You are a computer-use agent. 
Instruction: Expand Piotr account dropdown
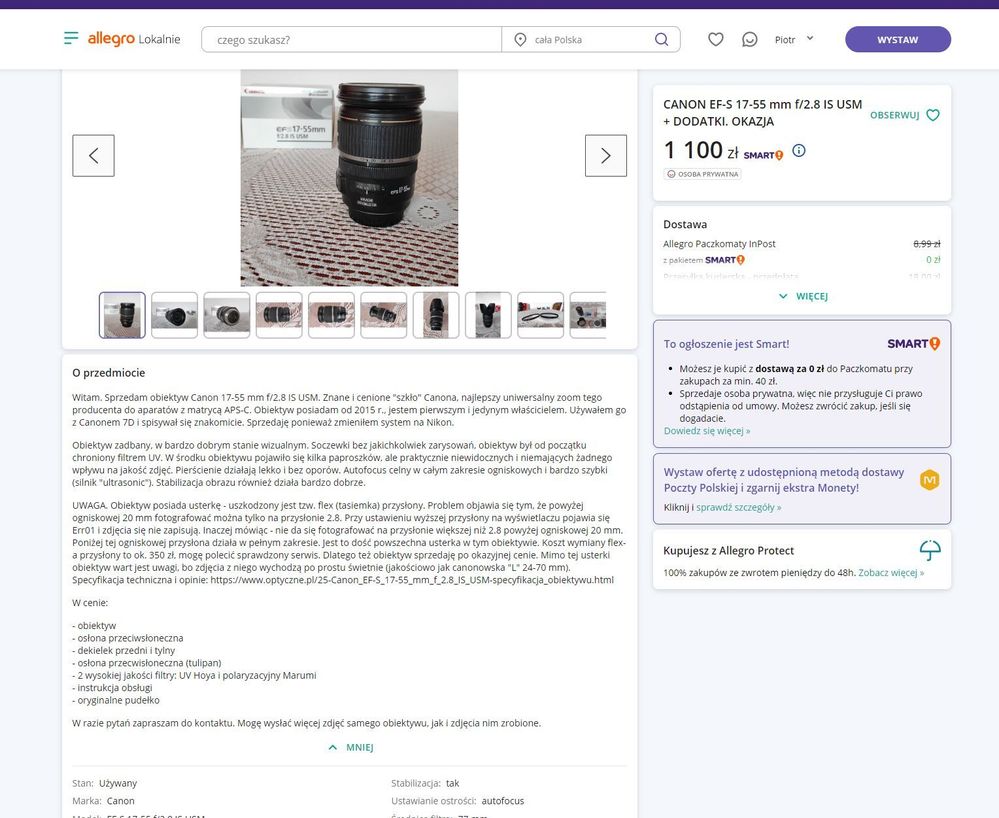(x=794, y=40)
